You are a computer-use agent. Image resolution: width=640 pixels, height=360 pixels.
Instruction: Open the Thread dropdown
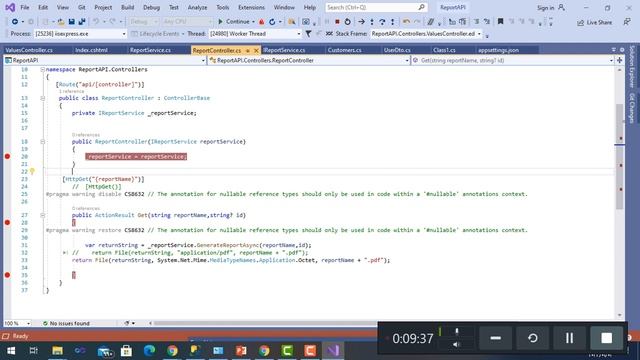(x=299, y=34)
